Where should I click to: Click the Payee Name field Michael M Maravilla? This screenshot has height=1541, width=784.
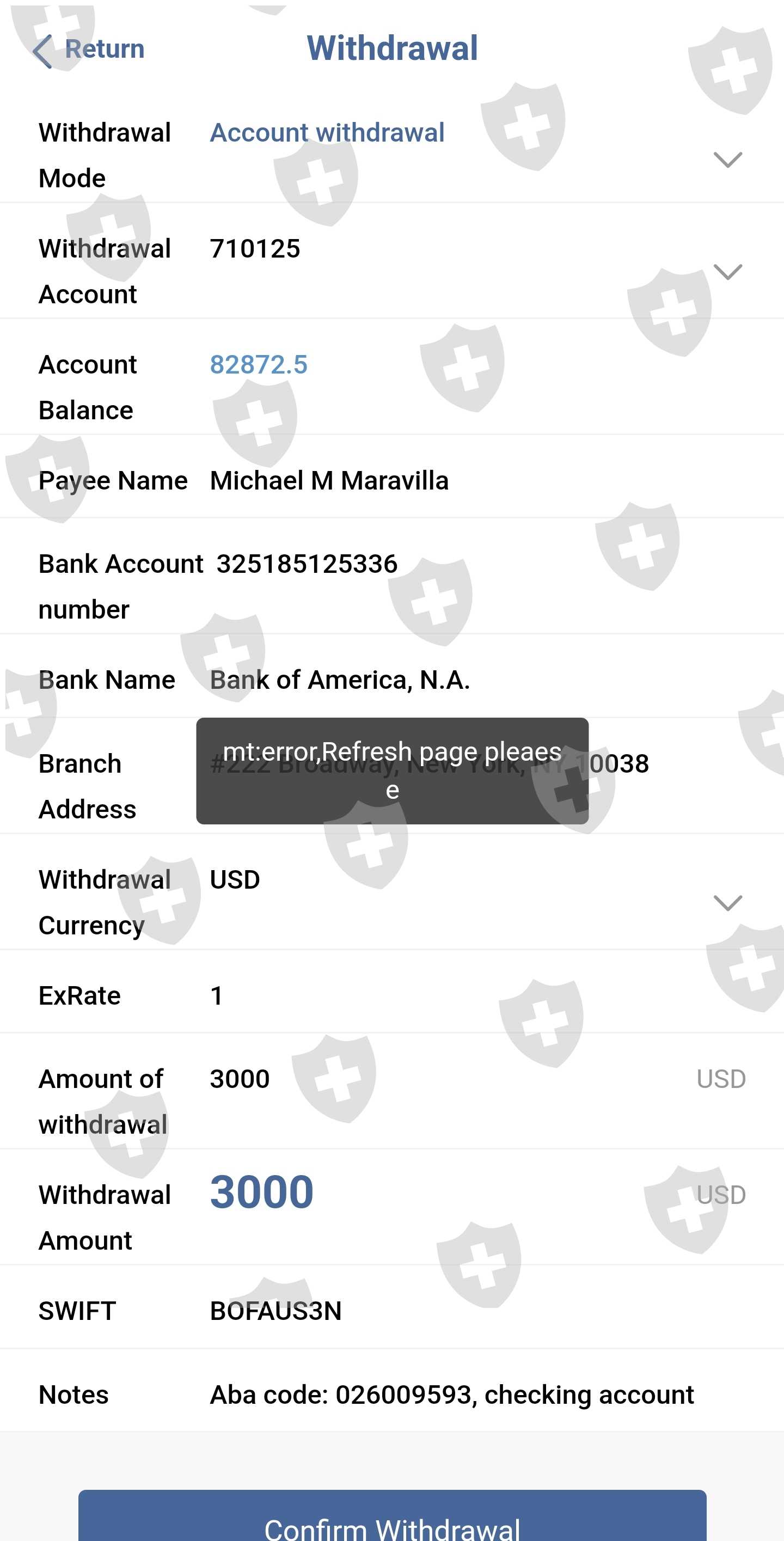pyautogui.click(x=329, y=481)
